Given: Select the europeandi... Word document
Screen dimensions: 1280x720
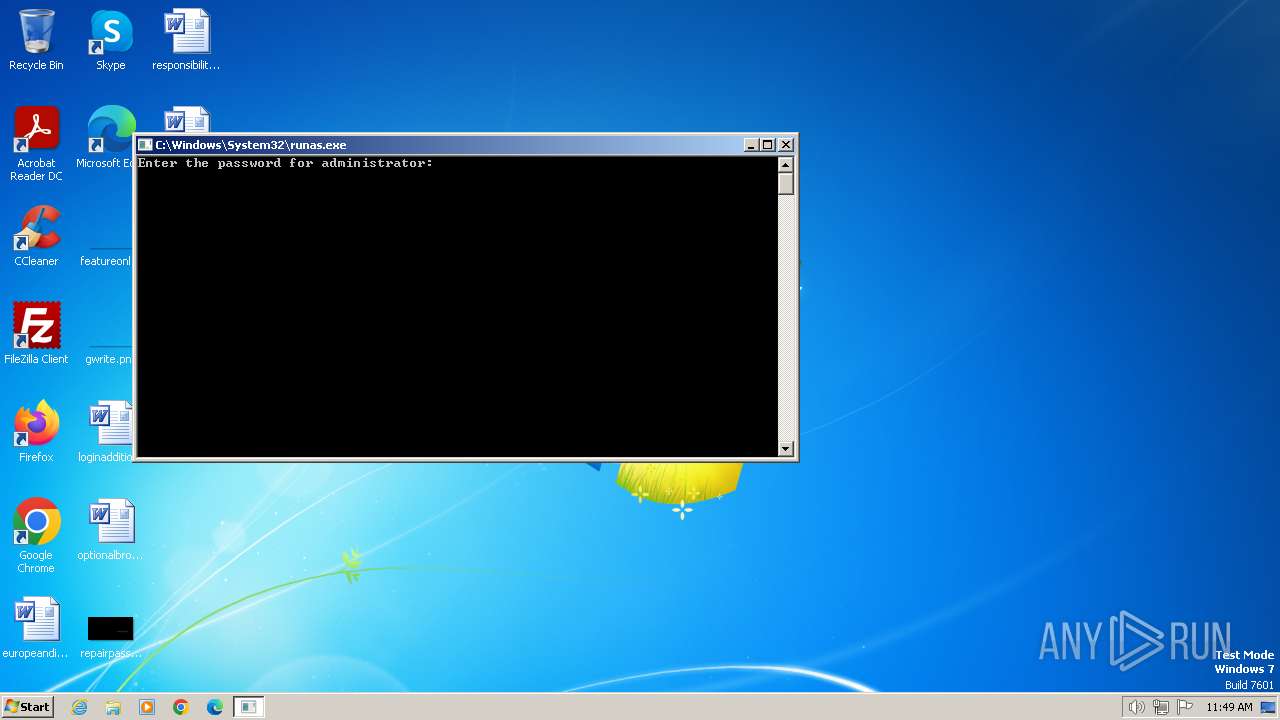Looking at the screenshot, I should 36,628.
